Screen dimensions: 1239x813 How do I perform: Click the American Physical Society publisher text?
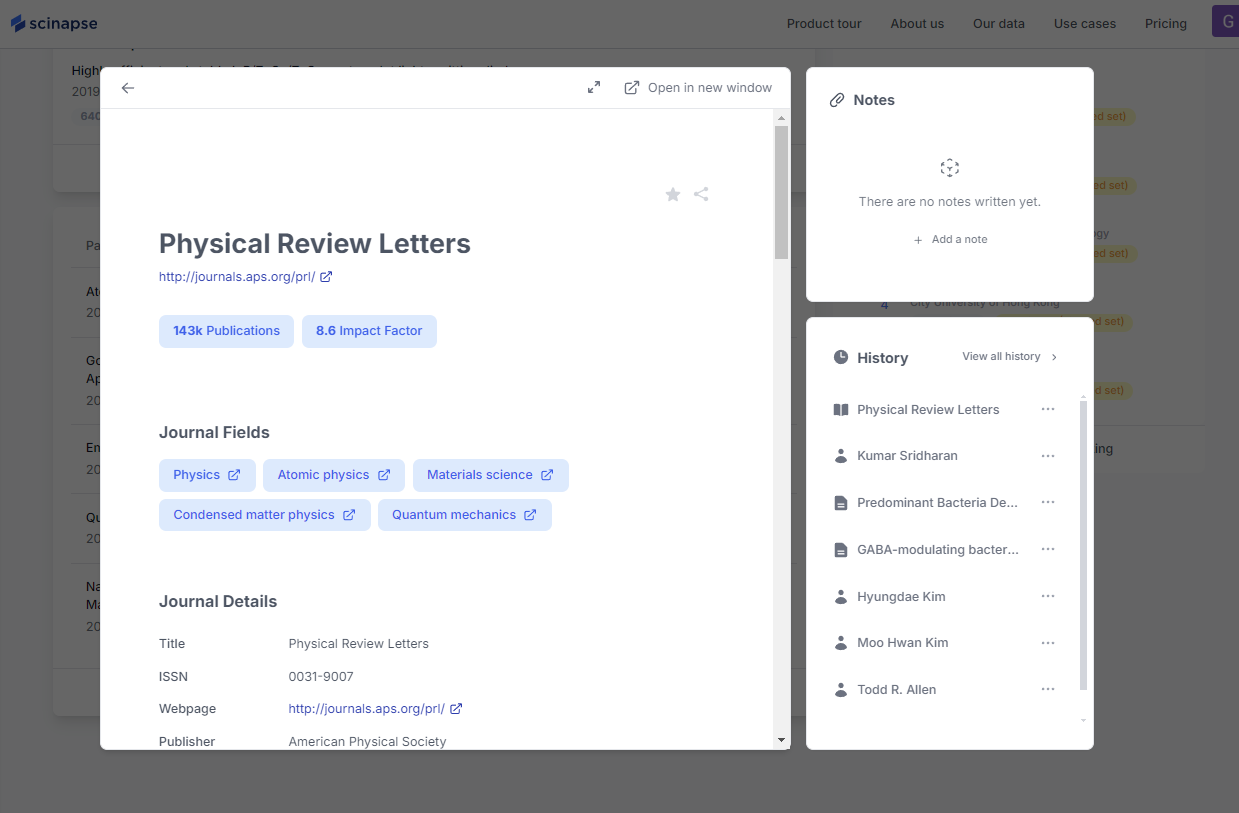[368, 742]
